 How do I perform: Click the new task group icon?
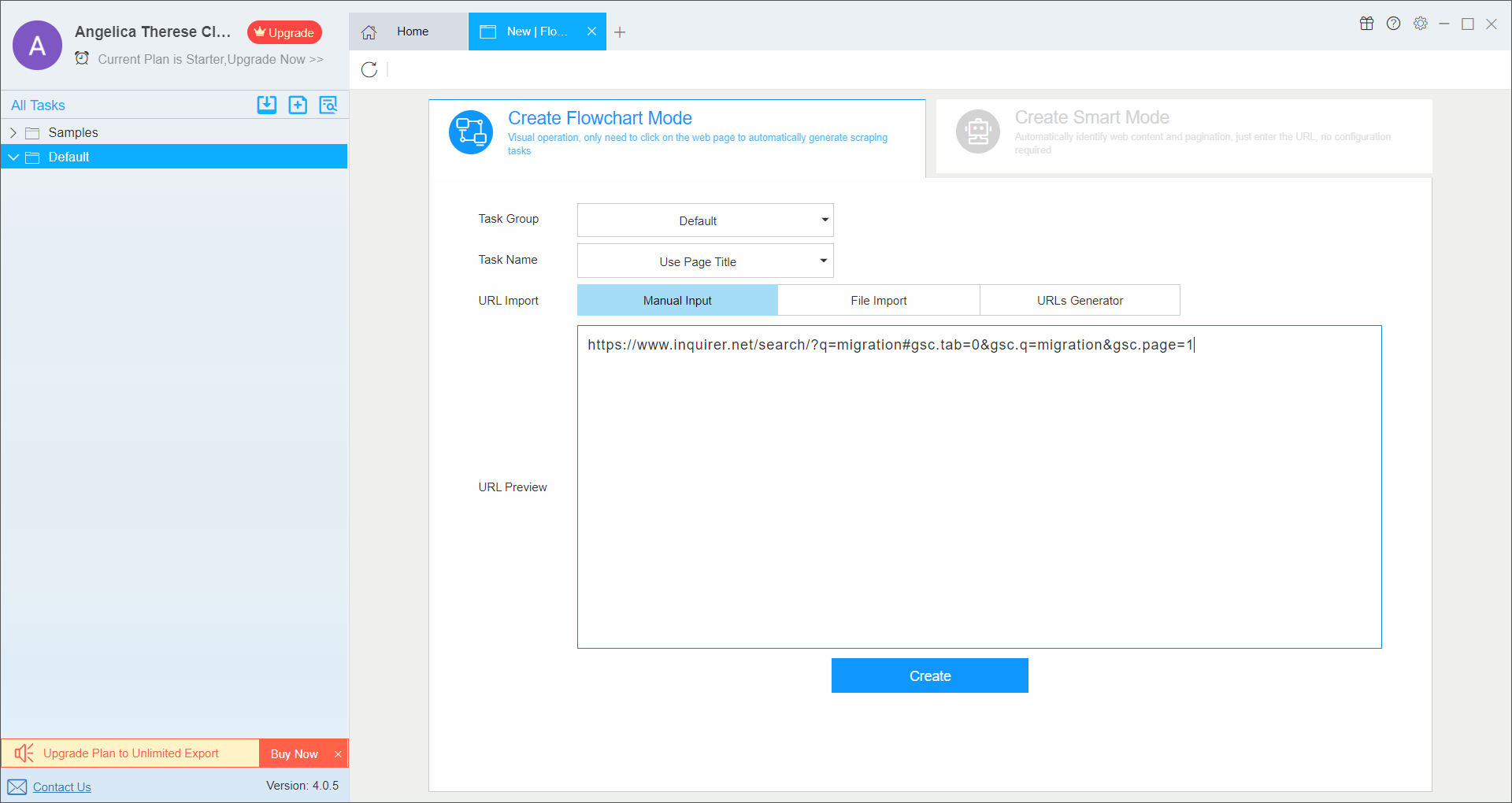click(x=298, y=105)
